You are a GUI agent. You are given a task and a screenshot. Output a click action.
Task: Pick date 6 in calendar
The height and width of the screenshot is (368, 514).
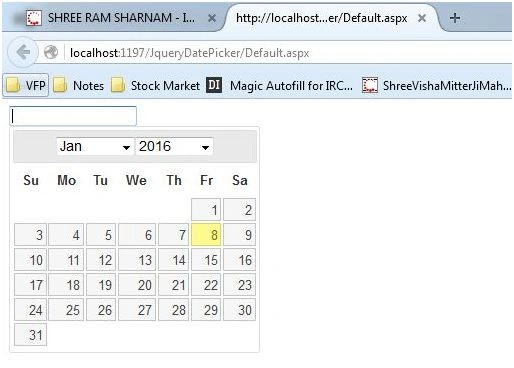coord(137,235)
